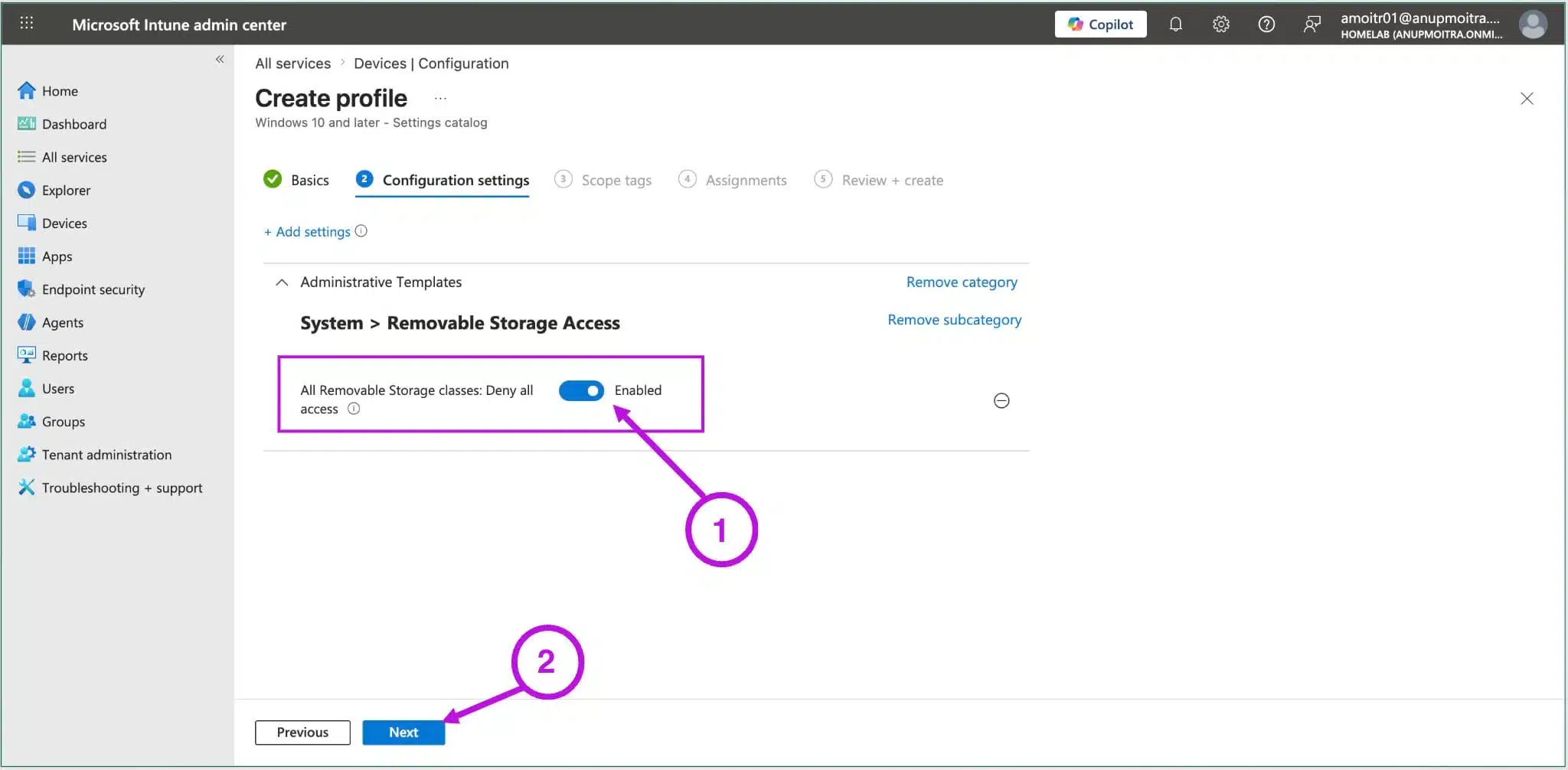The image size is (1568, 770).
Task: Click the Groups people icon
Action: point(26,421)
